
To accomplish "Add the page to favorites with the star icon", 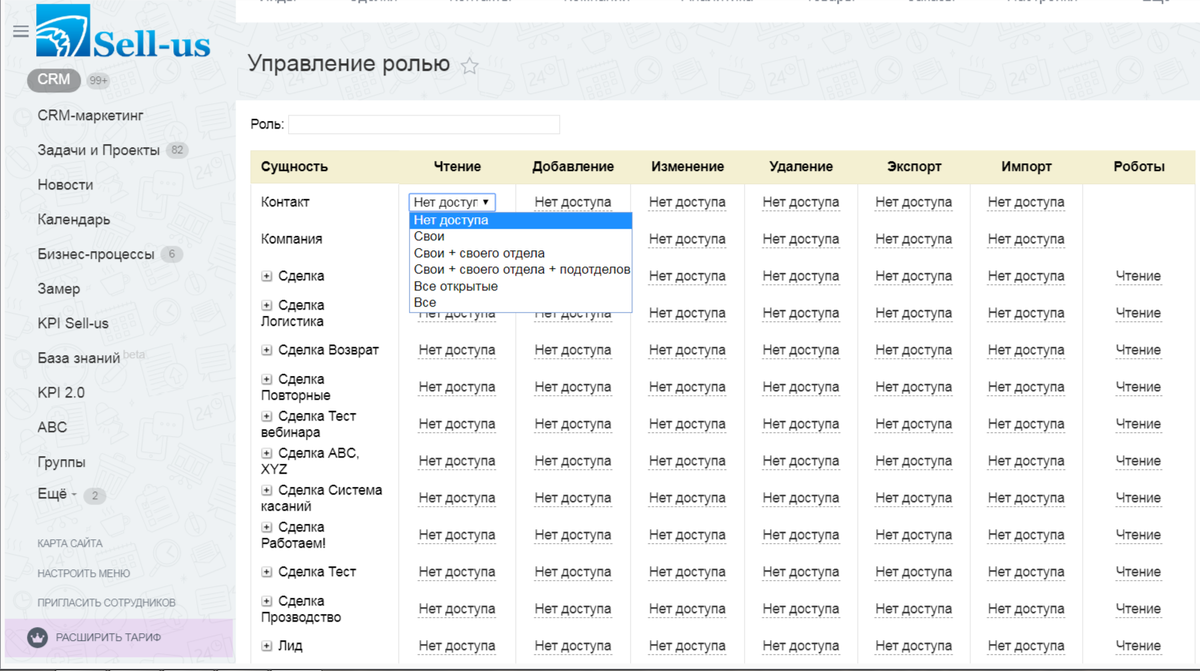I will 469,66.
